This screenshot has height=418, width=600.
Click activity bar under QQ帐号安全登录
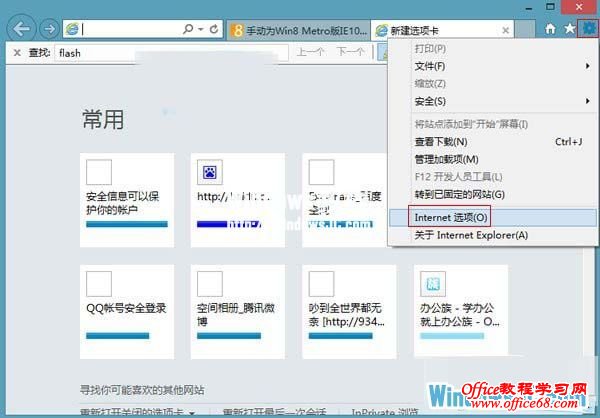[x=117, y=336]
